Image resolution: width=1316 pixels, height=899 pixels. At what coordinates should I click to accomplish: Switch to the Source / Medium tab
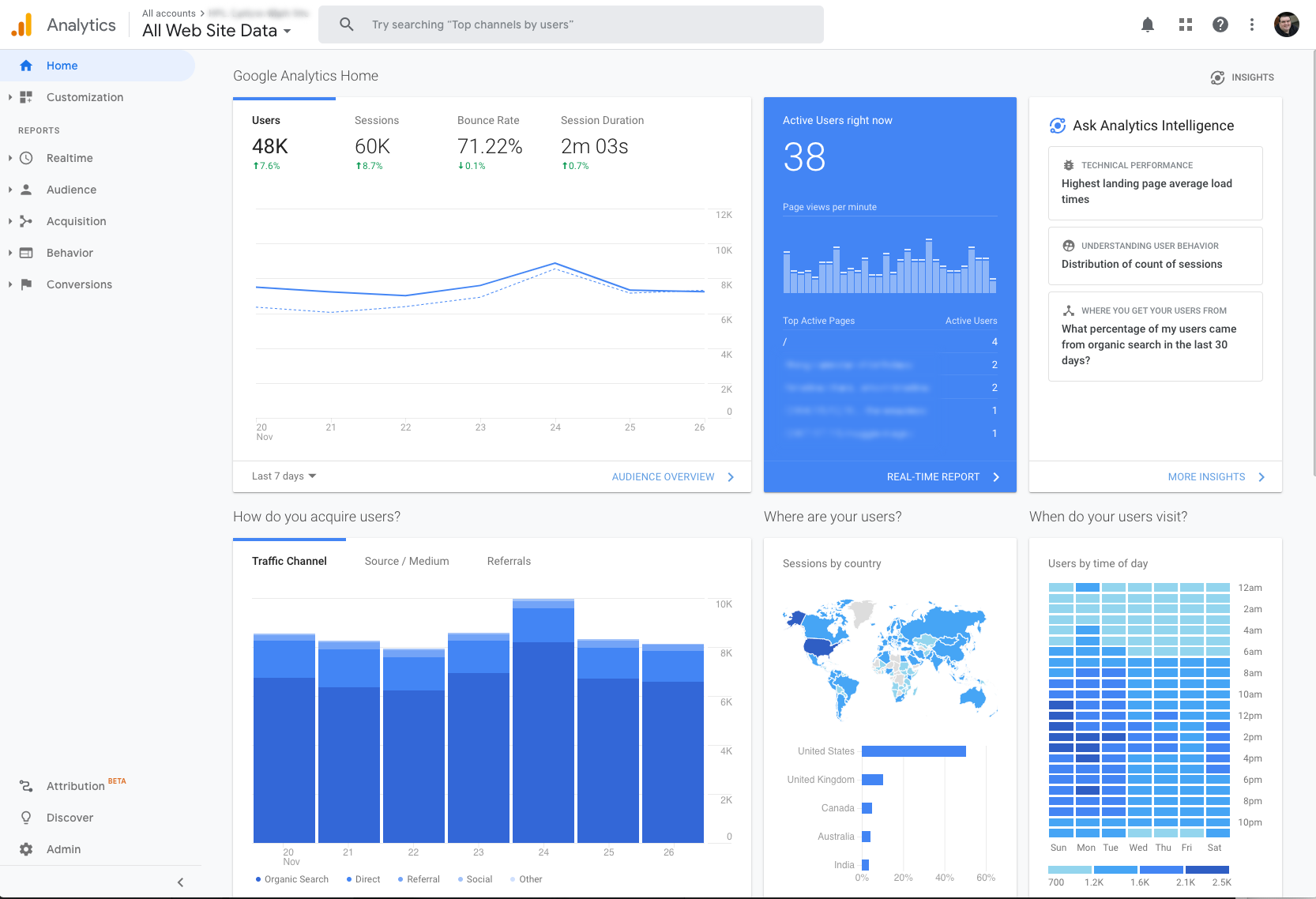click(x=407, y=561)
